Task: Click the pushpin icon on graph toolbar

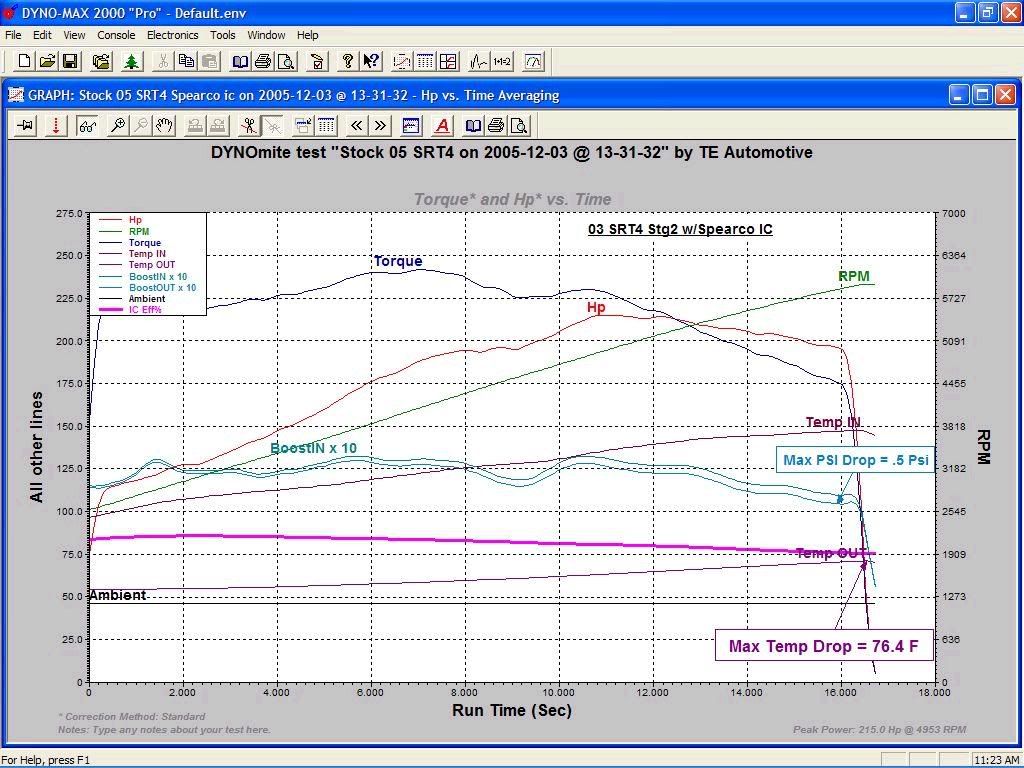Action: pyautogui.click(x=26, y=126)
